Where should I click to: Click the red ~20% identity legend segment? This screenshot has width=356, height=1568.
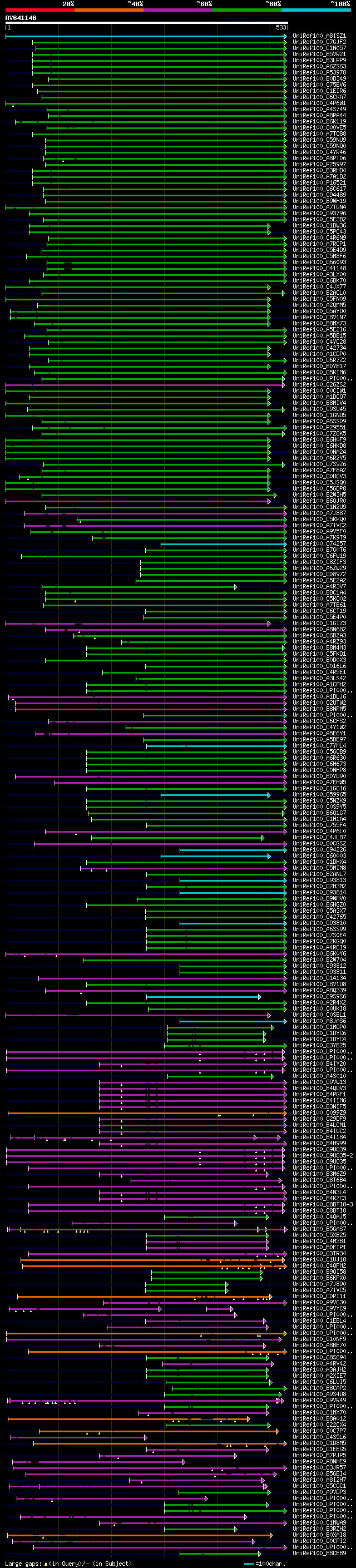tap(39, 10)
